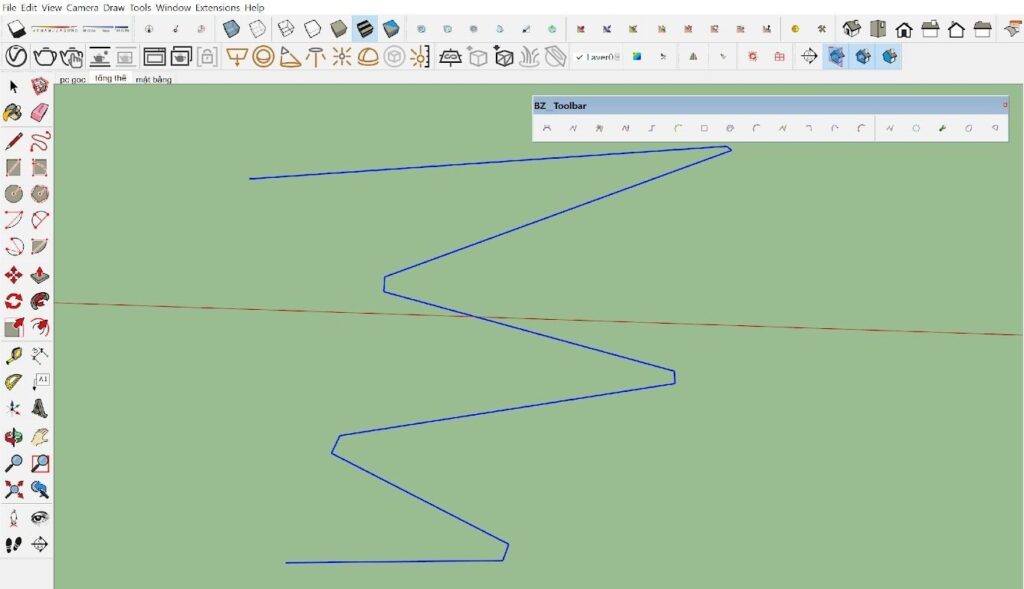Viewport: 1024px width, 589px height.
Task: Click the Mirror/flip icon near the layer controls
Action: 692,57
